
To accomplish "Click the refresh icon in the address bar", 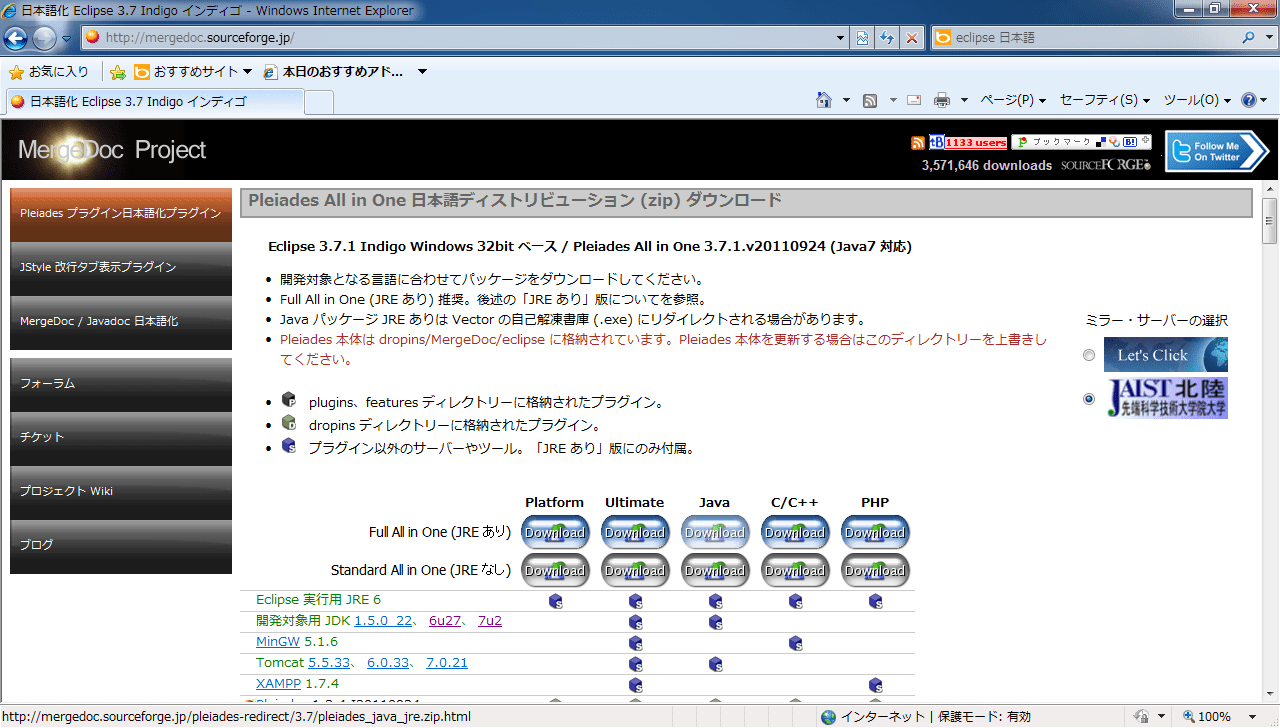I will (x=887, y=38).
